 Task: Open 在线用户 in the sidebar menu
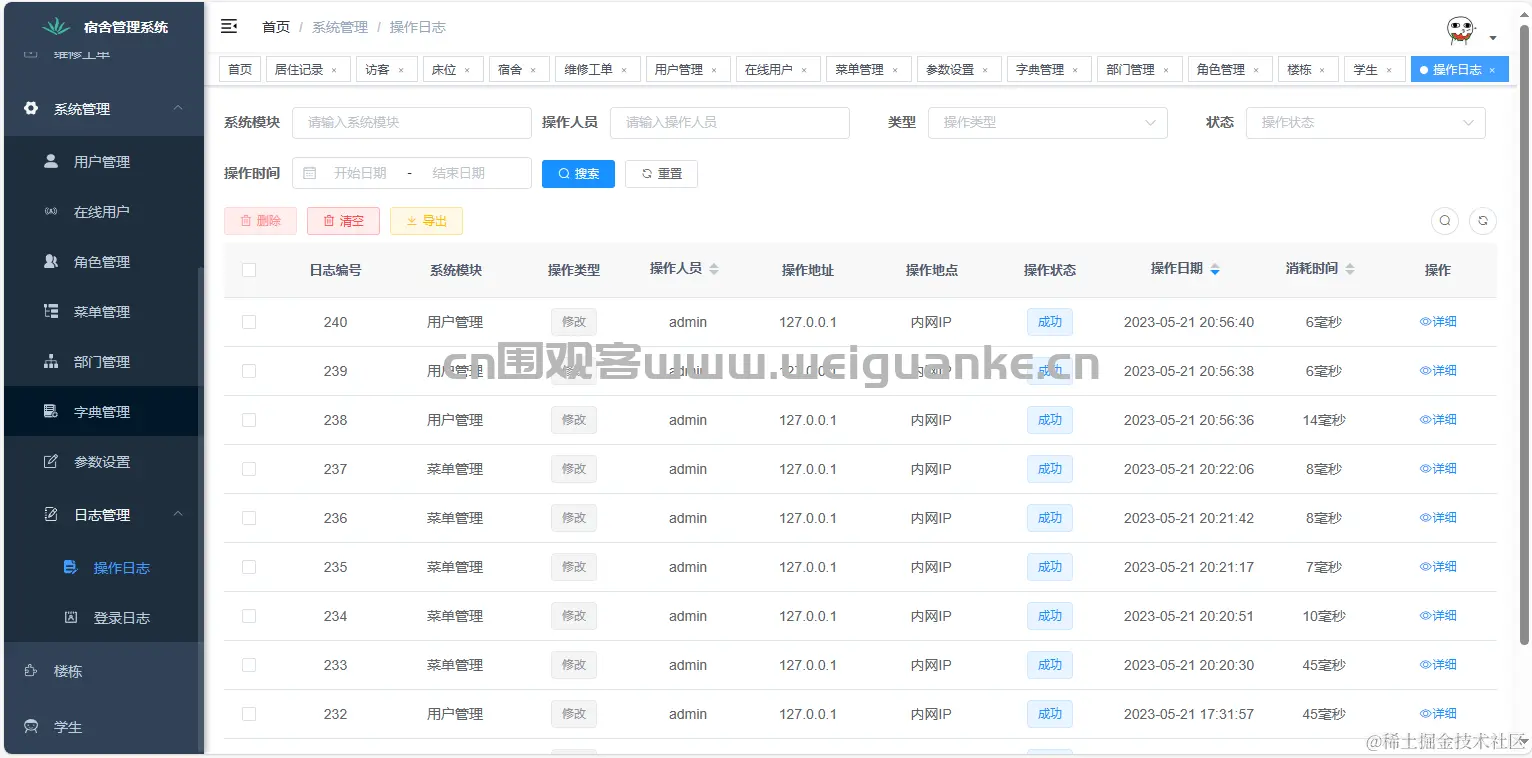click(102, 211)
